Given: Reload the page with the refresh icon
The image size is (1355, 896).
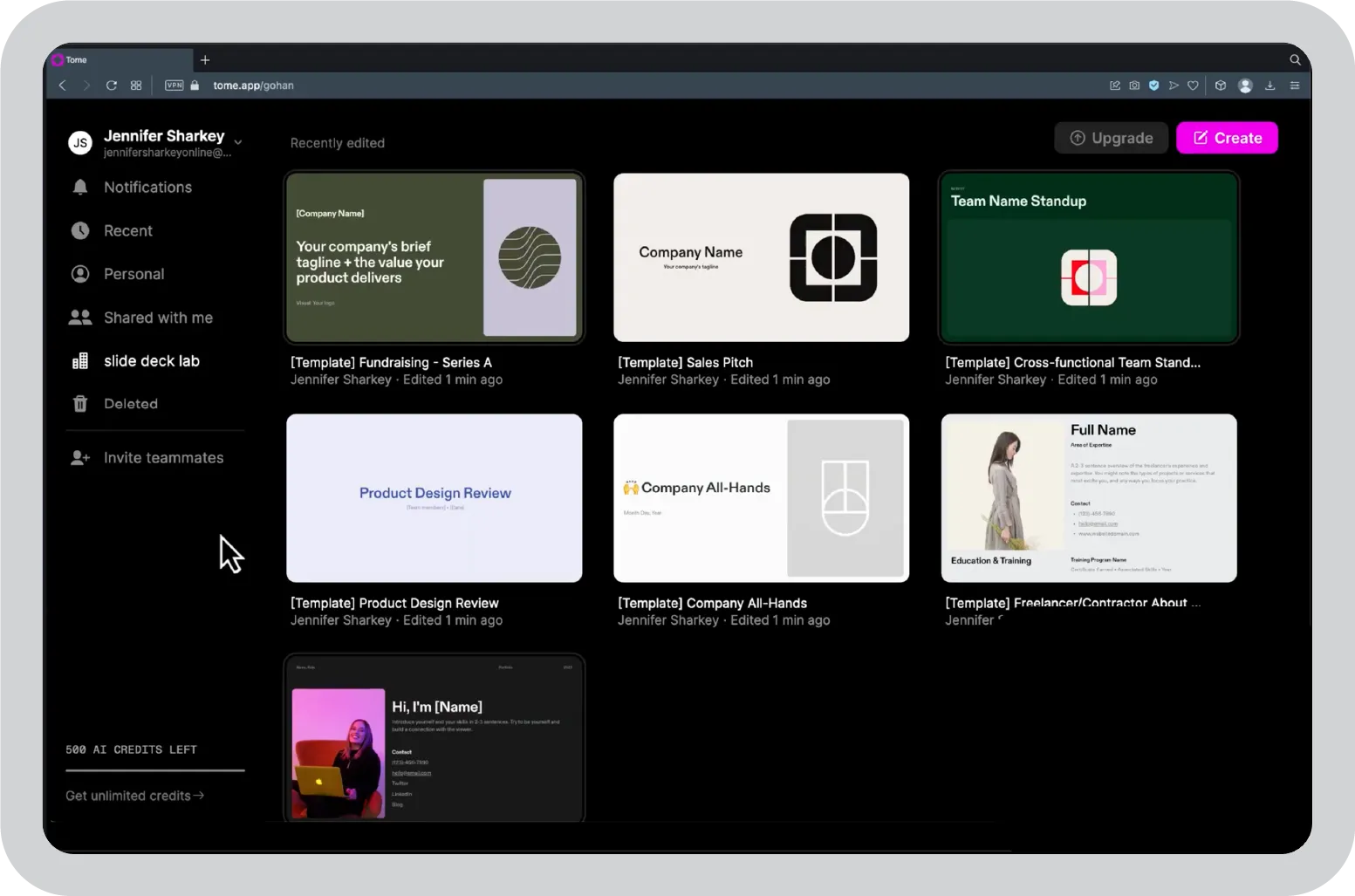Looking at the screenshot, I should [112, 85].
